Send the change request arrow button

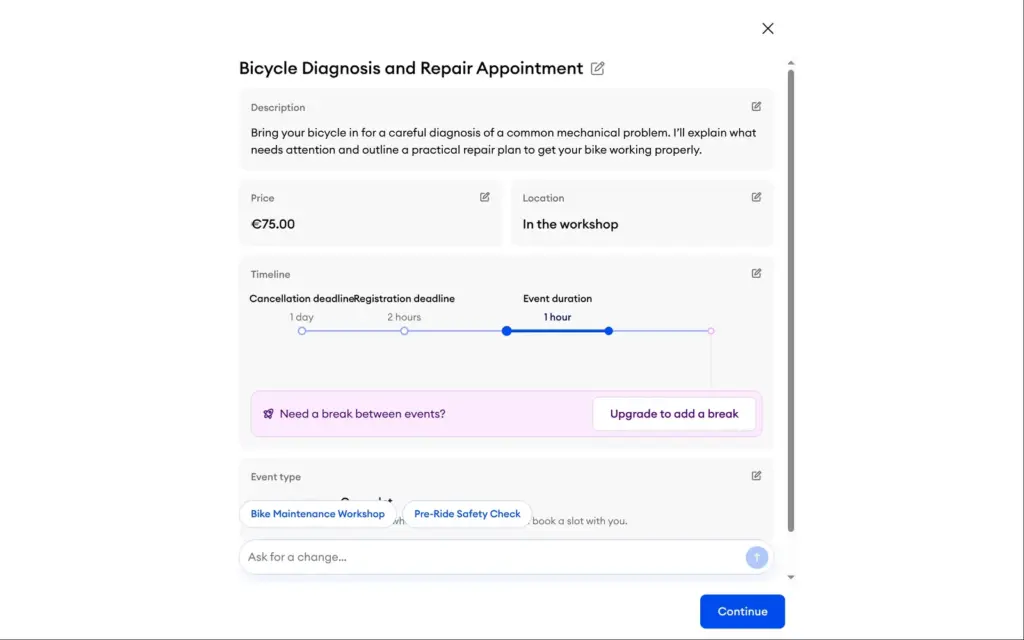tap(756, 557)
